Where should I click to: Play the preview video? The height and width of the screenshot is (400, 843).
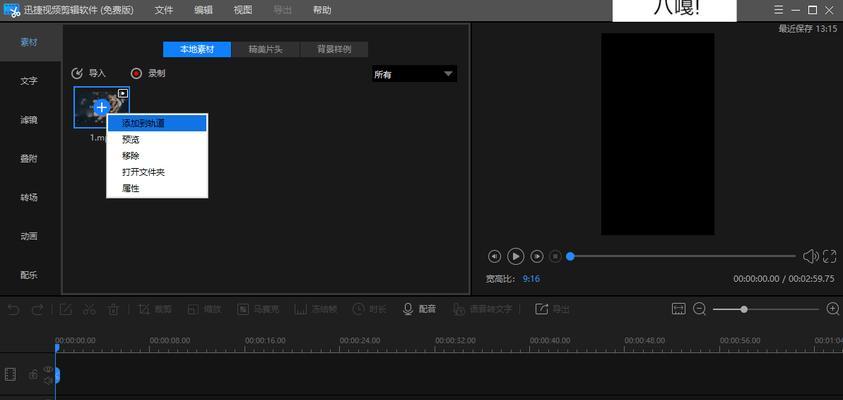click(x=516, y=256)
